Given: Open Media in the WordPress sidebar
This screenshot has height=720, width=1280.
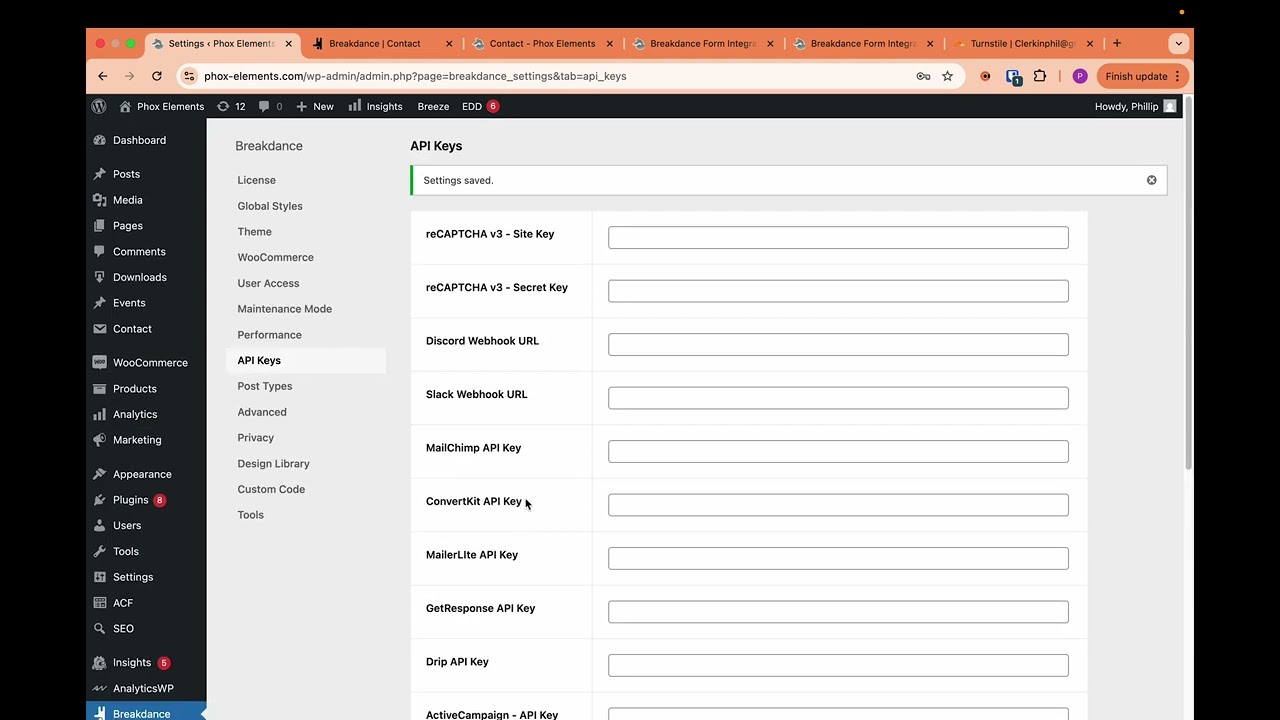Looking at the screenshot, I should point(127,200).
